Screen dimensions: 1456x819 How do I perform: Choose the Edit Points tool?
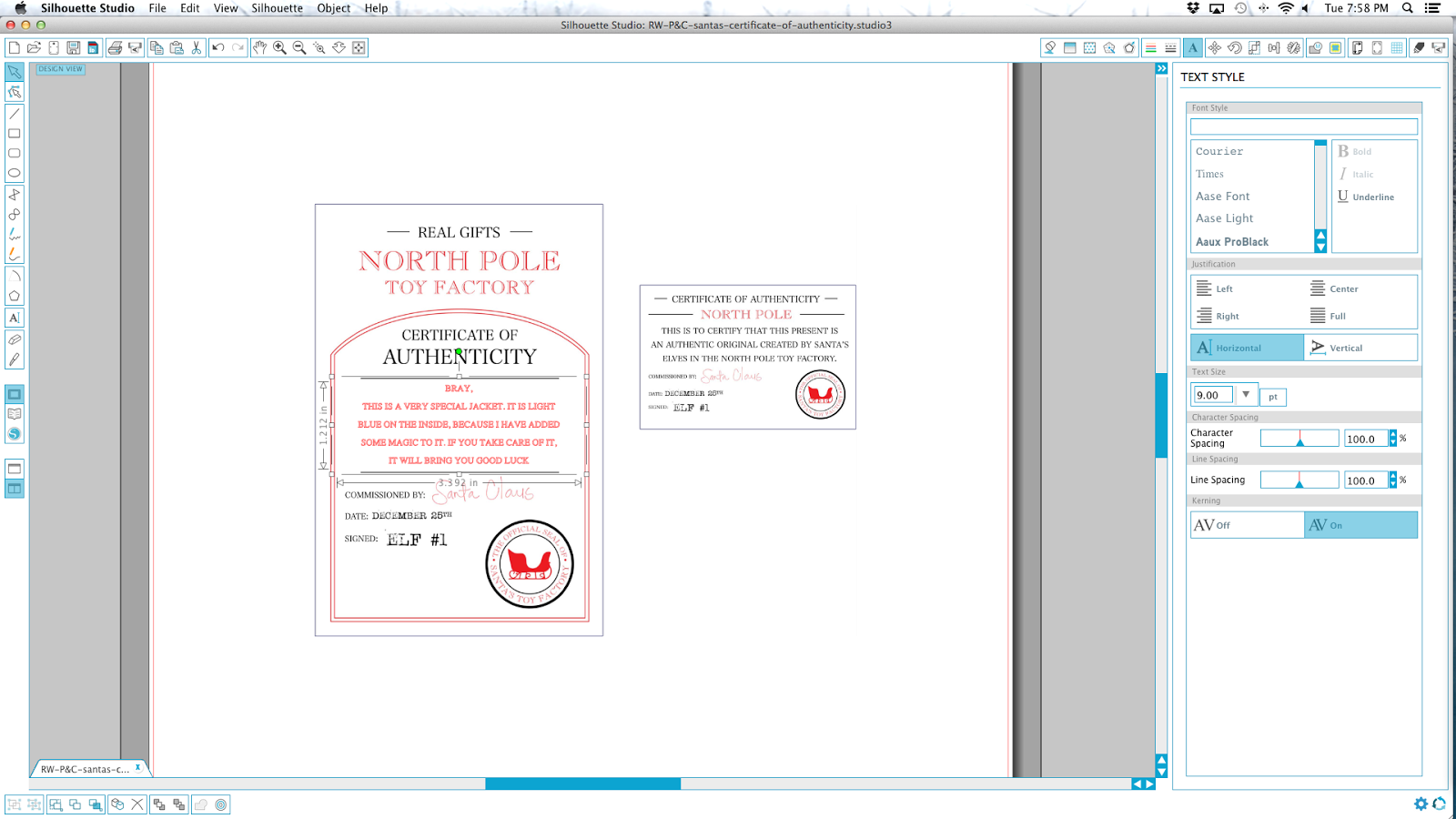15,92
